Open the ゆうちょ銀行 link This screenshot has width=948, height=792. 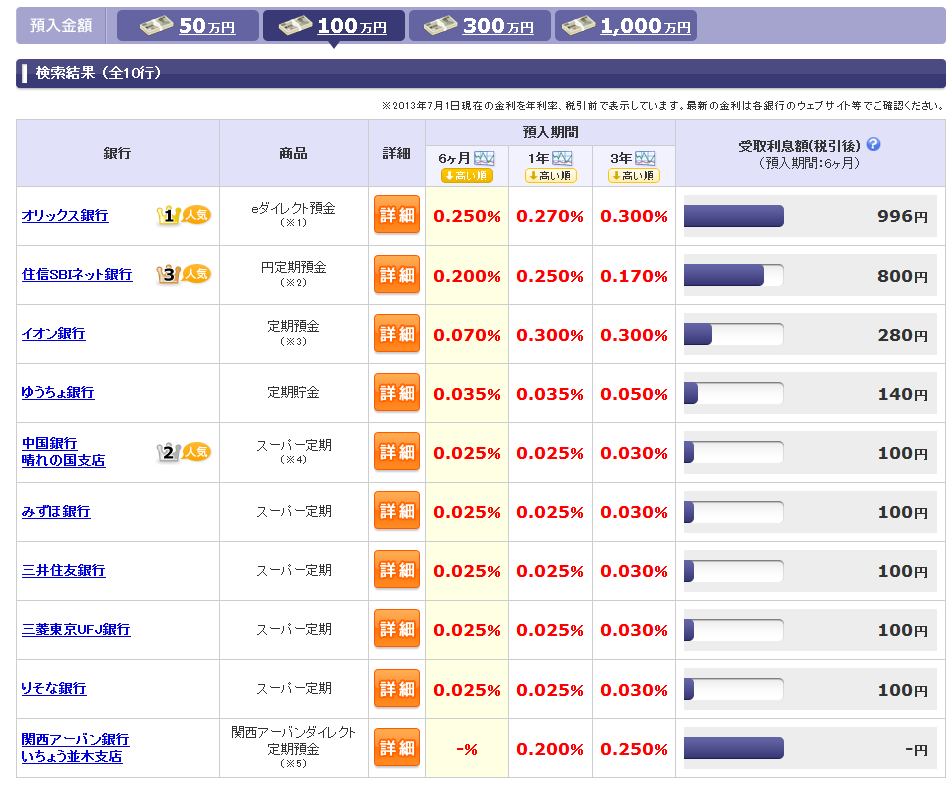point(57,392)
